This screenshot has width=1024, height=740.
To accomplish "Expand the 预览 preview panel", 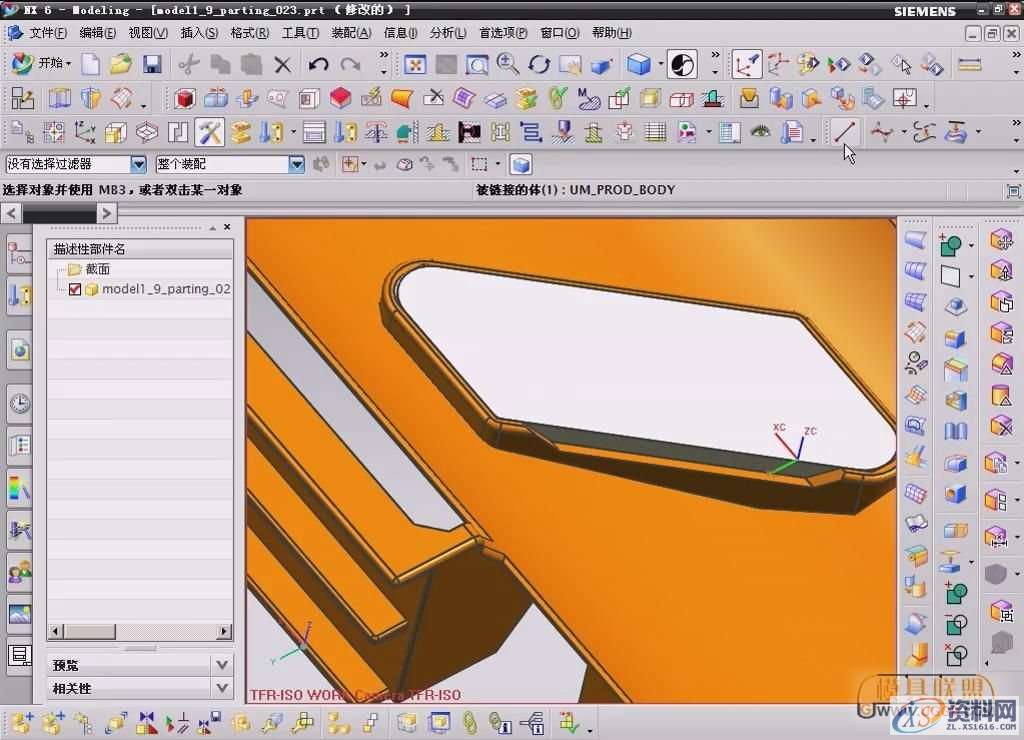I will pos(222,664).
